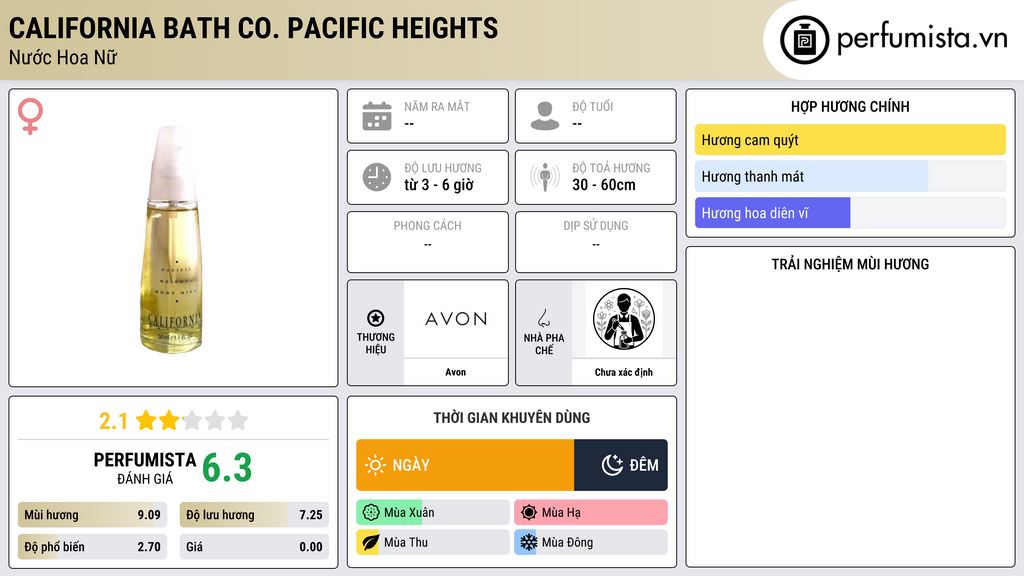The image size is (1024, 576).
Task: Click the Mùa Xuân season bar
Action: click(x=433, y=513)
